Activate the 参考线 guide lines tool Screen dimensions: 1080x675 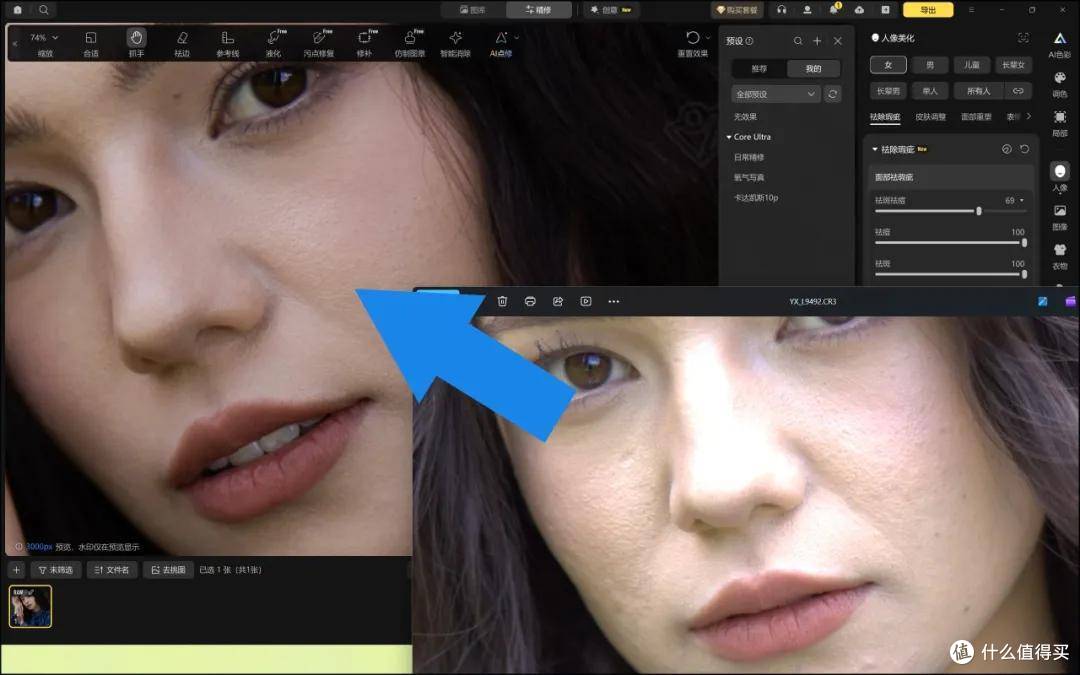tap(227, 43)
